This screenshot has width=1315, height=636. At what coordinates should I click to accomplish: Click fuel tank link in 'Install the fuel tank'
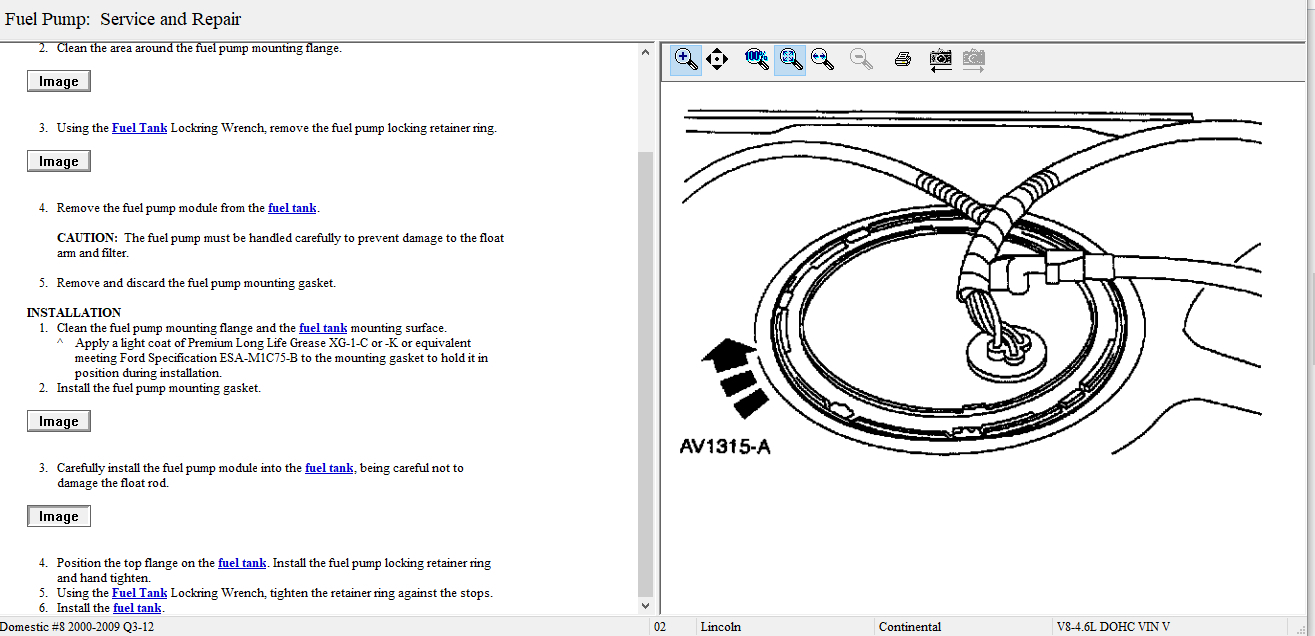pos(137,608)
